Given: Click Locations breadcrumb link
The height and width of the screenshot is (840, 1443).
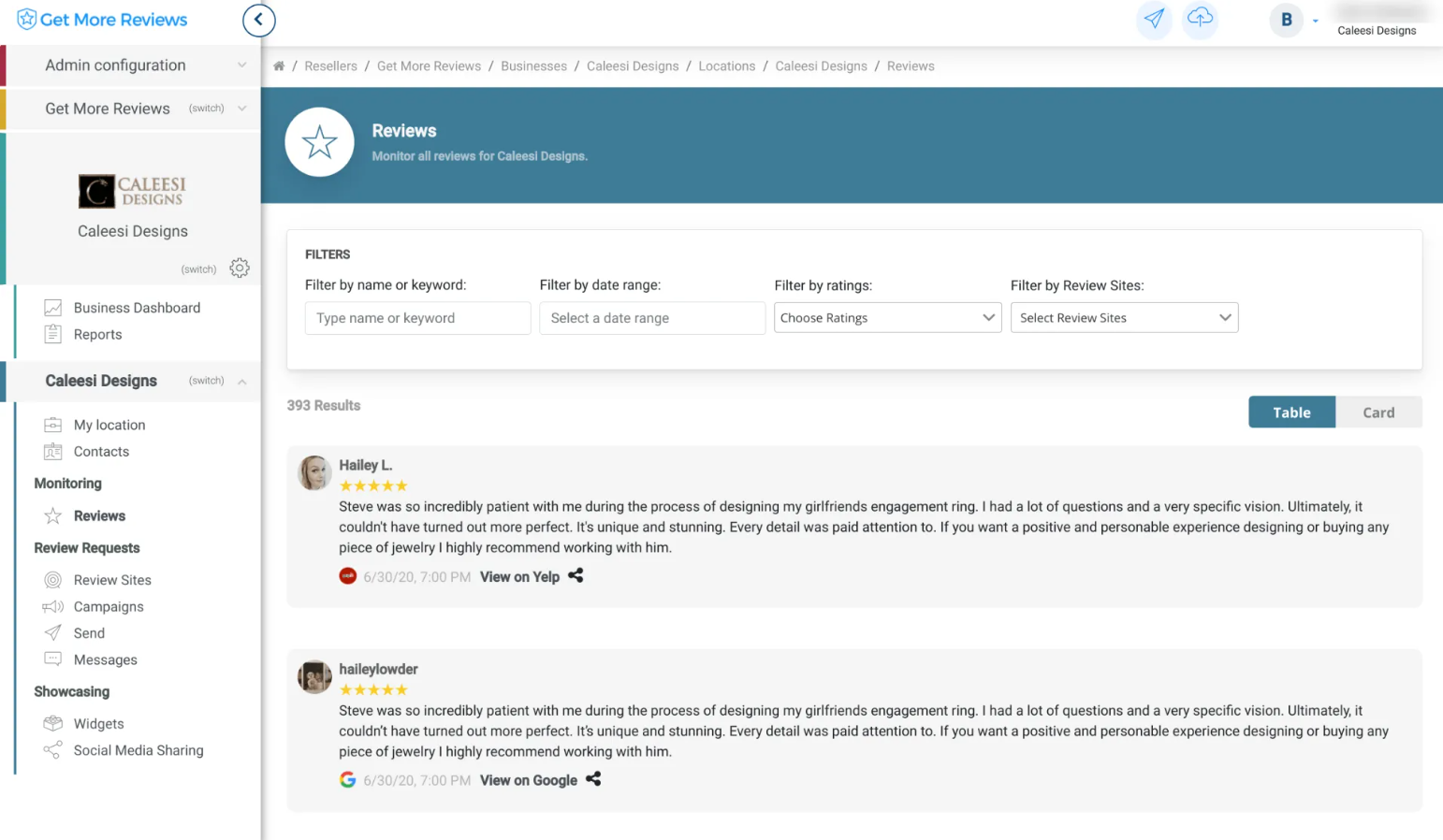Looking at the screenshot, I should tap(727, 66).
